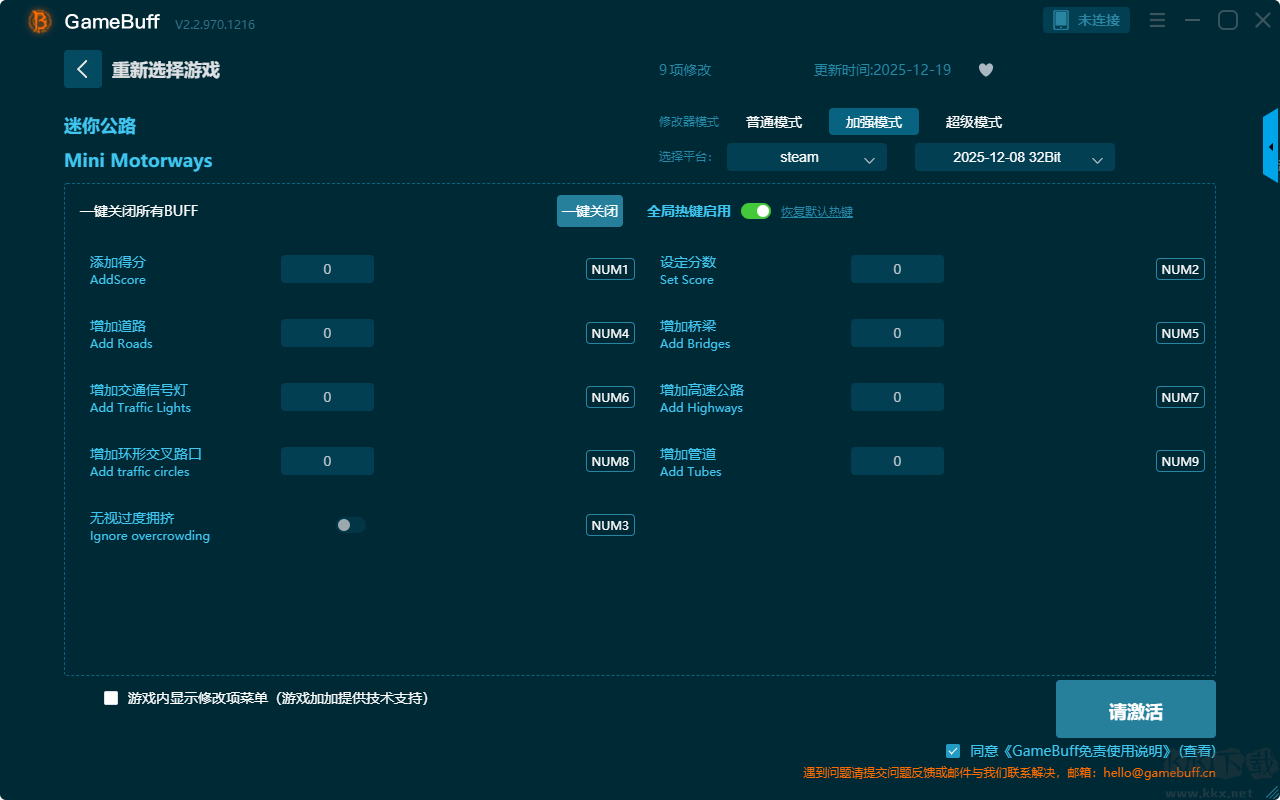The height and width of the screenshot is (800, 1280).
Task: Uncheck the GameBuff disclaimer agreement checkbox
Action: pos(953,750)
